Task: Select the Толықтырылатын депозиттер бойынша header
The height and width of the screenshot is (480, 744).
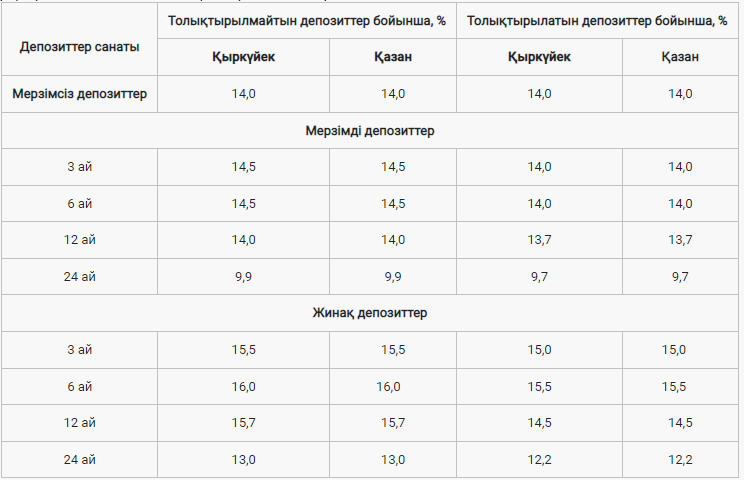Action: pos(597,21)
